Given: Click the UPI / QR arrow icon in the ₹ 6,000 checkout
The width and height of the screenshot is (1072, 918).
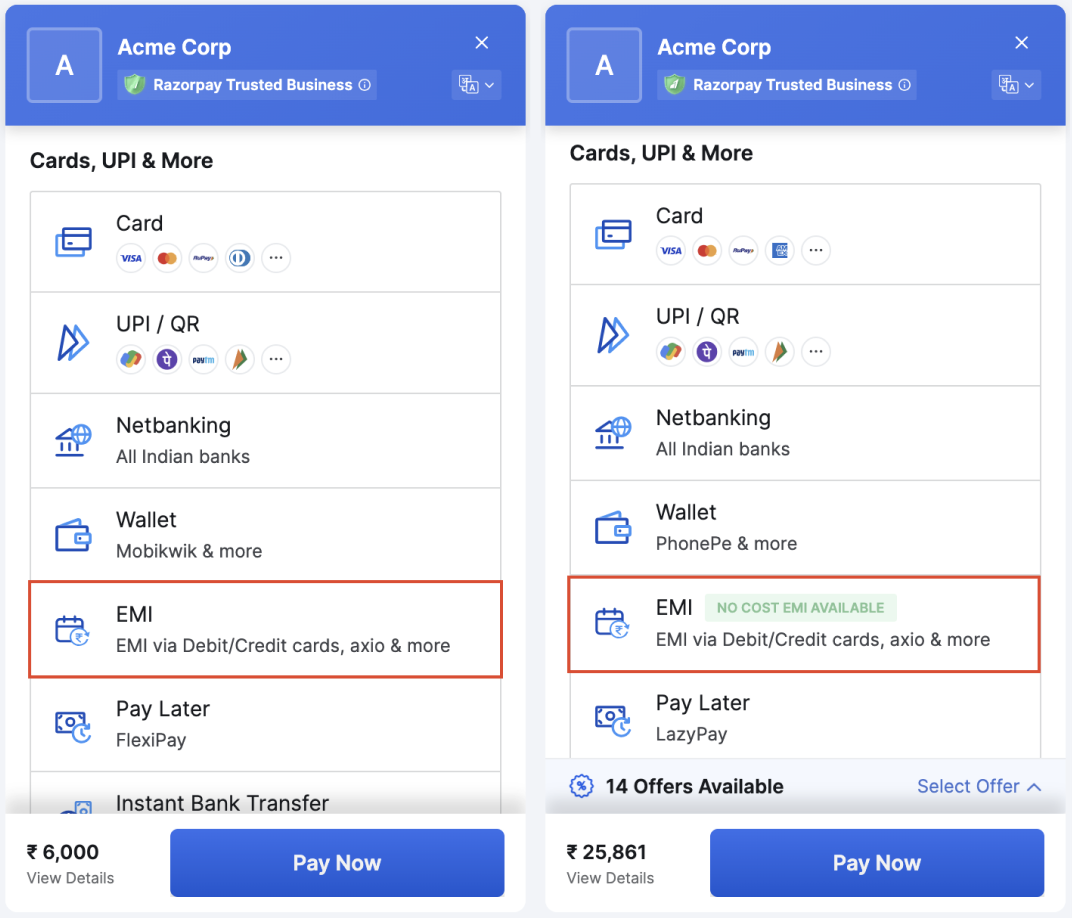Looking at the screenshot, I should coord(73,342).
